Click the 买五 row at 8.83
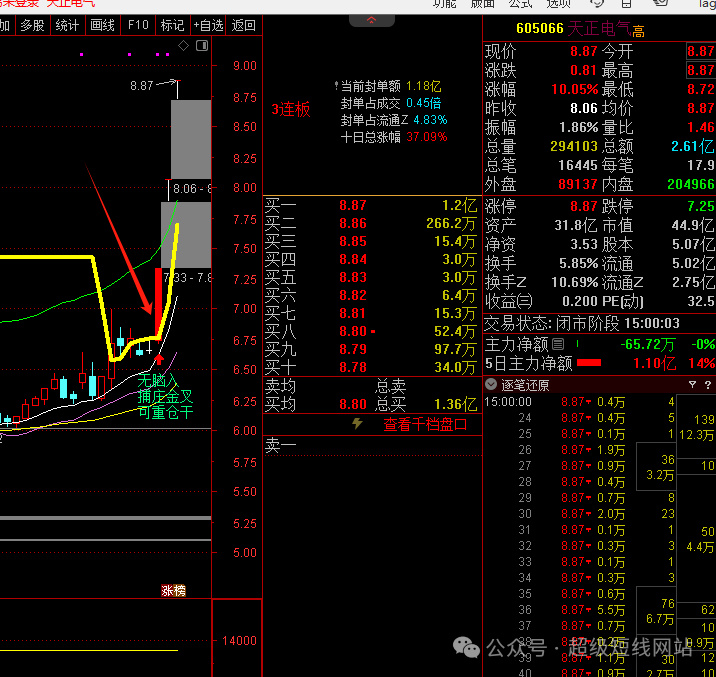Screen dimensions: 716x677 [x=372, y=277]
